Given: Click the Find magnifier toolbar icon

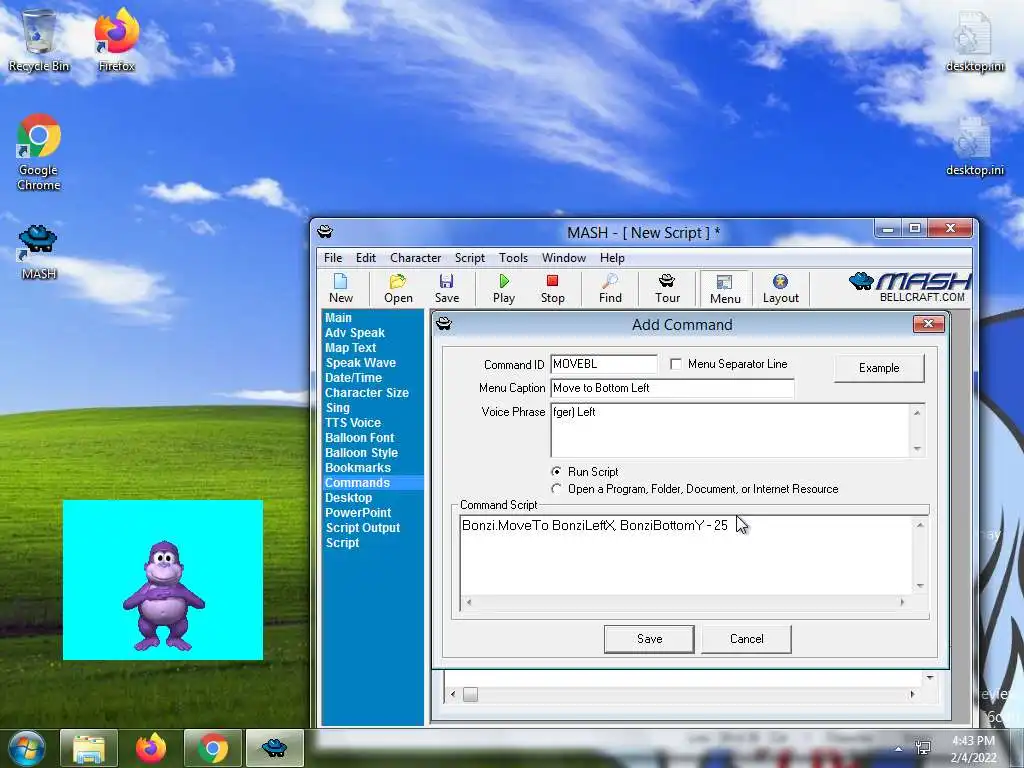Looking at the screenshot, I should click(x=610, y=289).
